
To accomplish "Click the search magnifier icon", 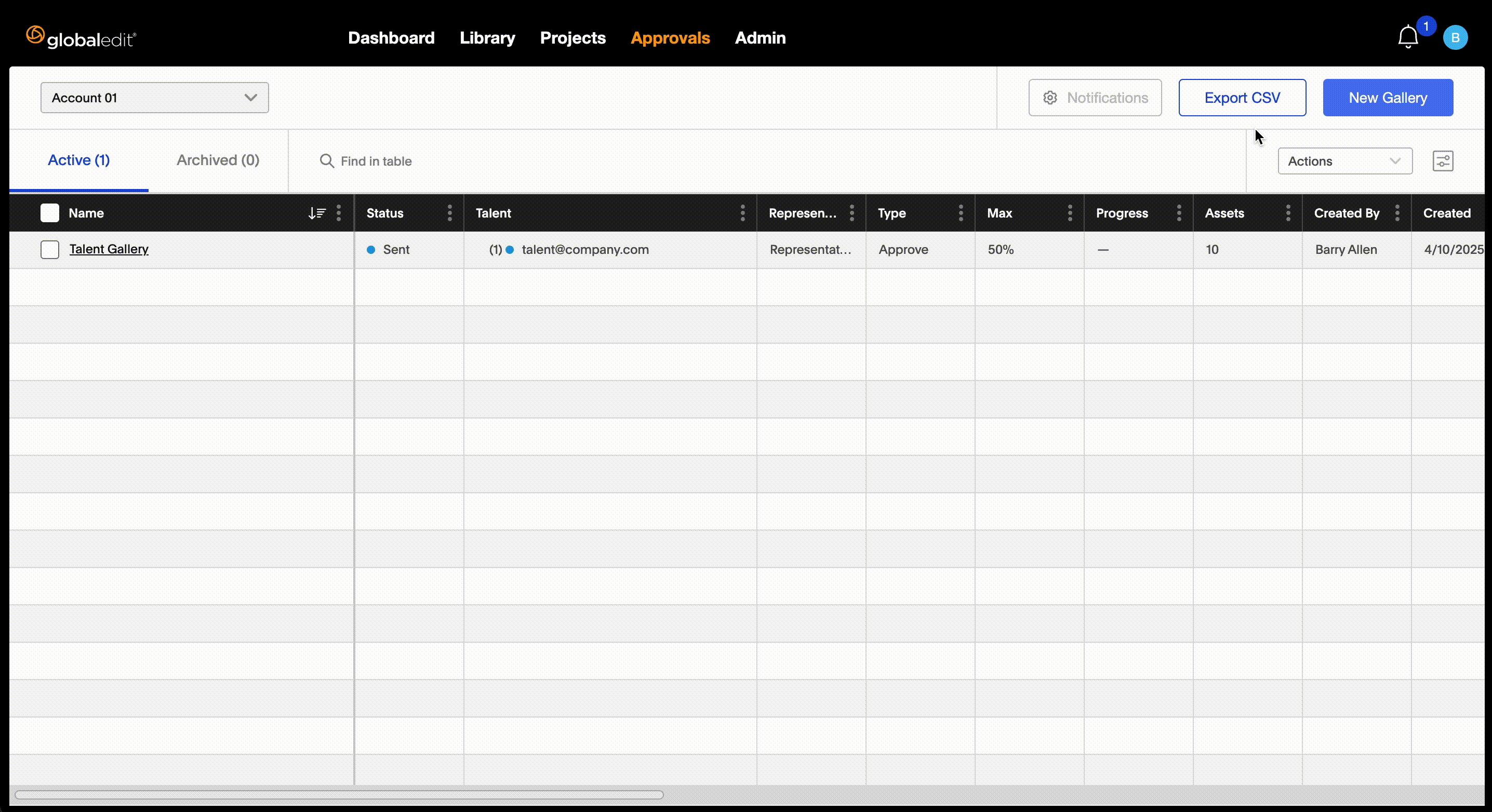I will coord(327,161).
